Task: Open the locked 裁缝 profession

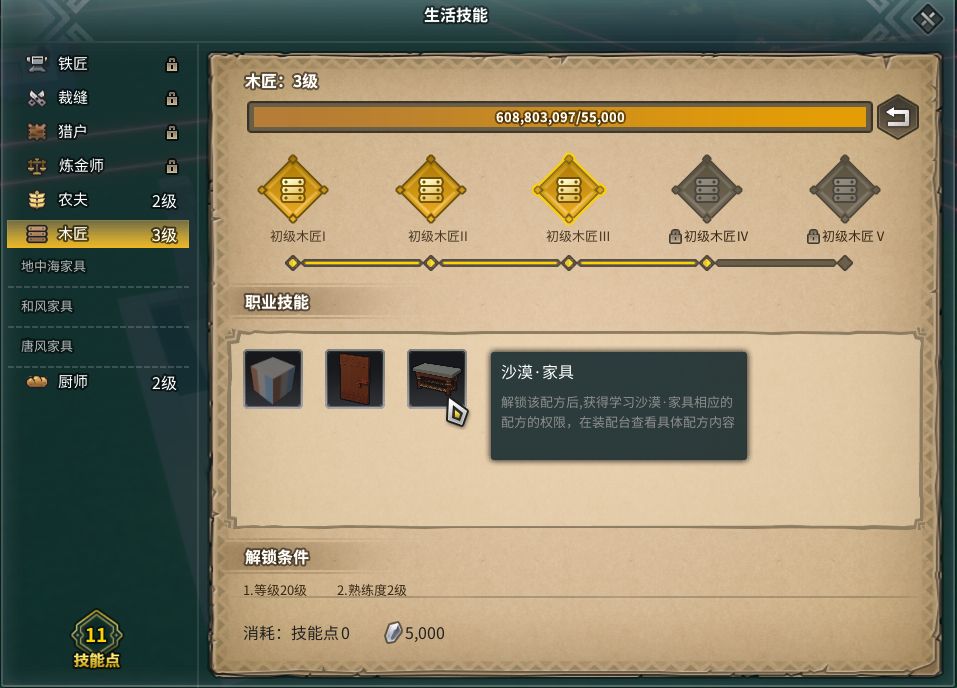Action: pos(98,98)
